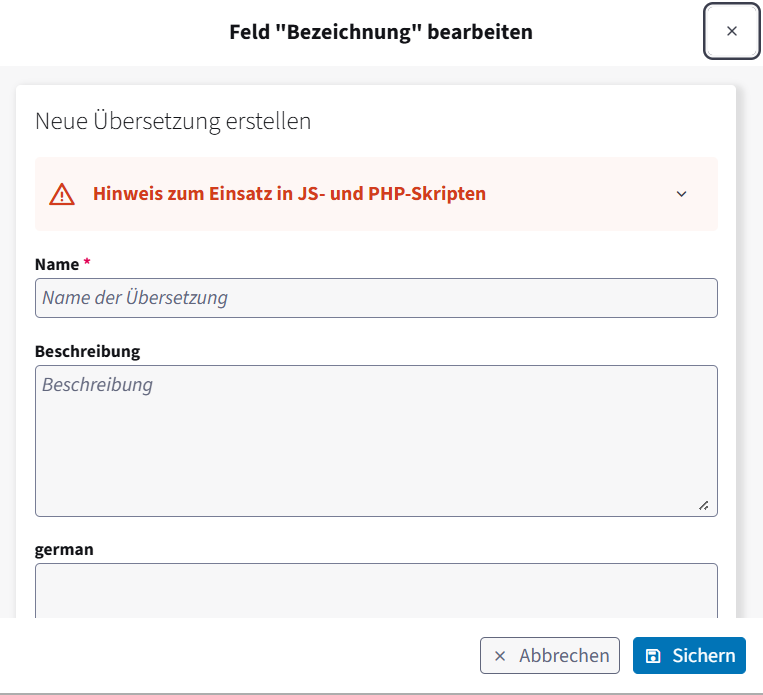This screenshot has height=695, width=763.
Task: Click into the Beschreibung textarea
Action: (376, 441)
